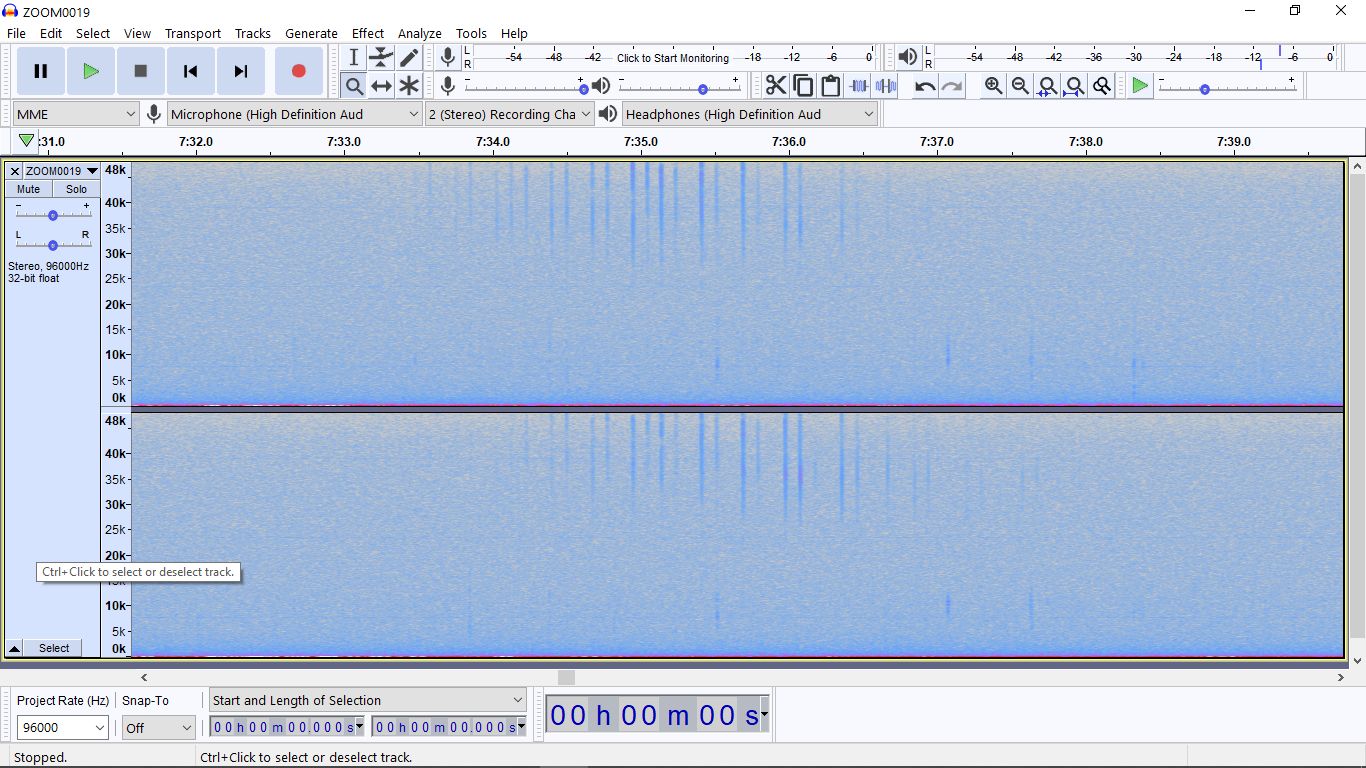Open the Analyze menu
Screen dimensions: 1366x768
tap(419, 33)
